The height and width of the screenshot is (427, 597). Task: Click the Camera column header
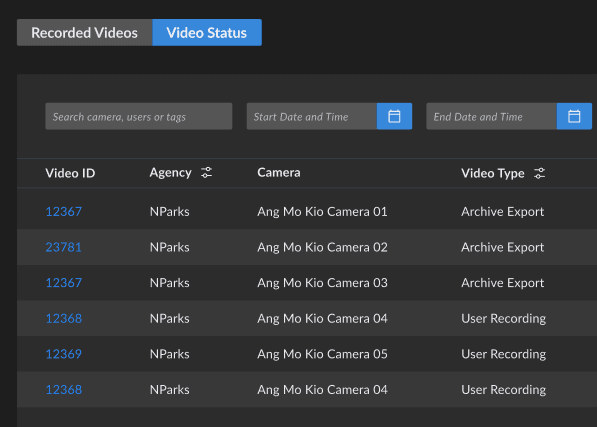click(279, 173)
